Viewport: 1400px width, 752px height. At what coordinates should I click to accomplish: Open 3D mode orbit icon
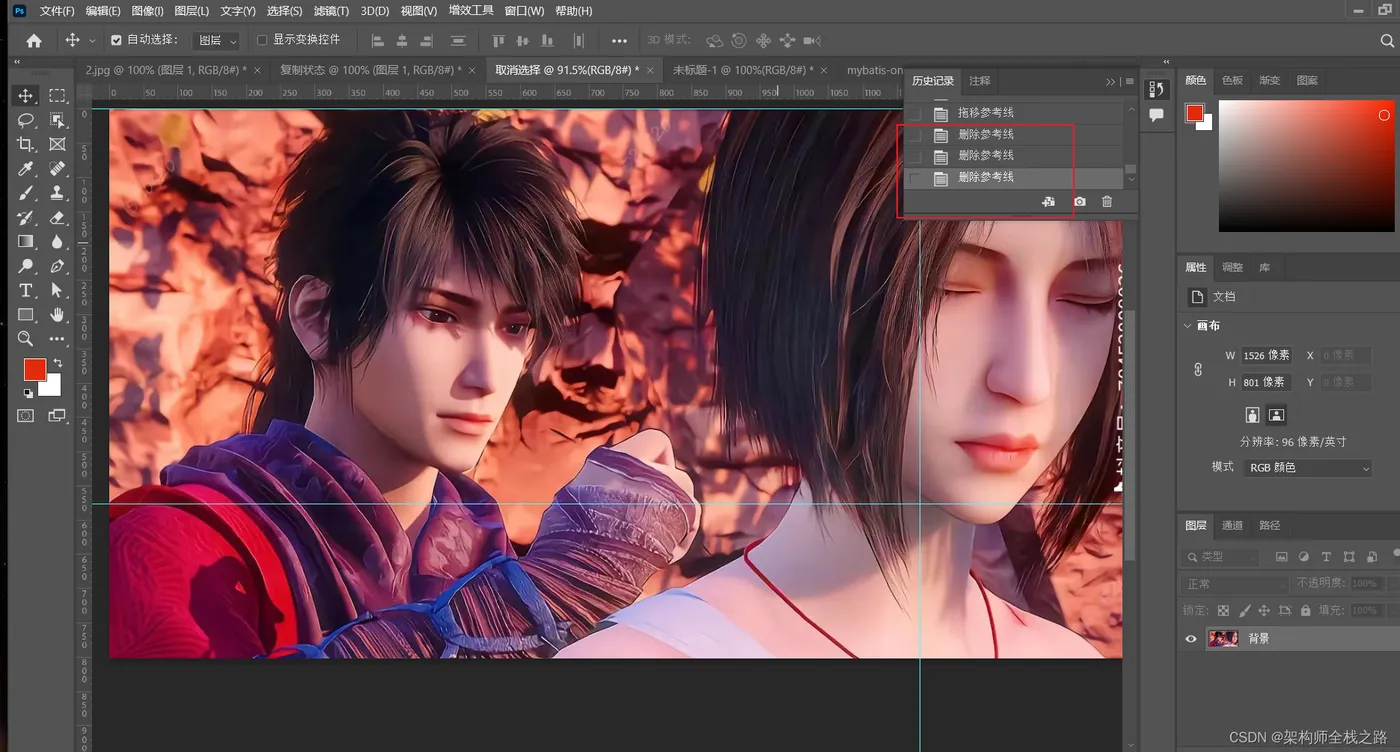pyautogui.click(x=715, y=41)
